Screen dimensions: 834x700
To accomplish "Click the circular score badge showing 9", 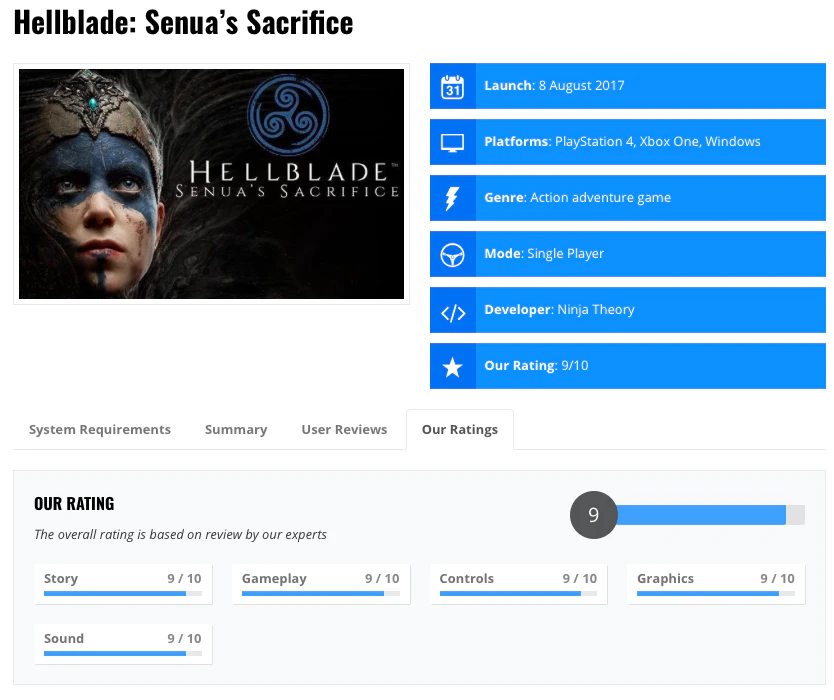I will pyautogui.click(x=594, y=515).
